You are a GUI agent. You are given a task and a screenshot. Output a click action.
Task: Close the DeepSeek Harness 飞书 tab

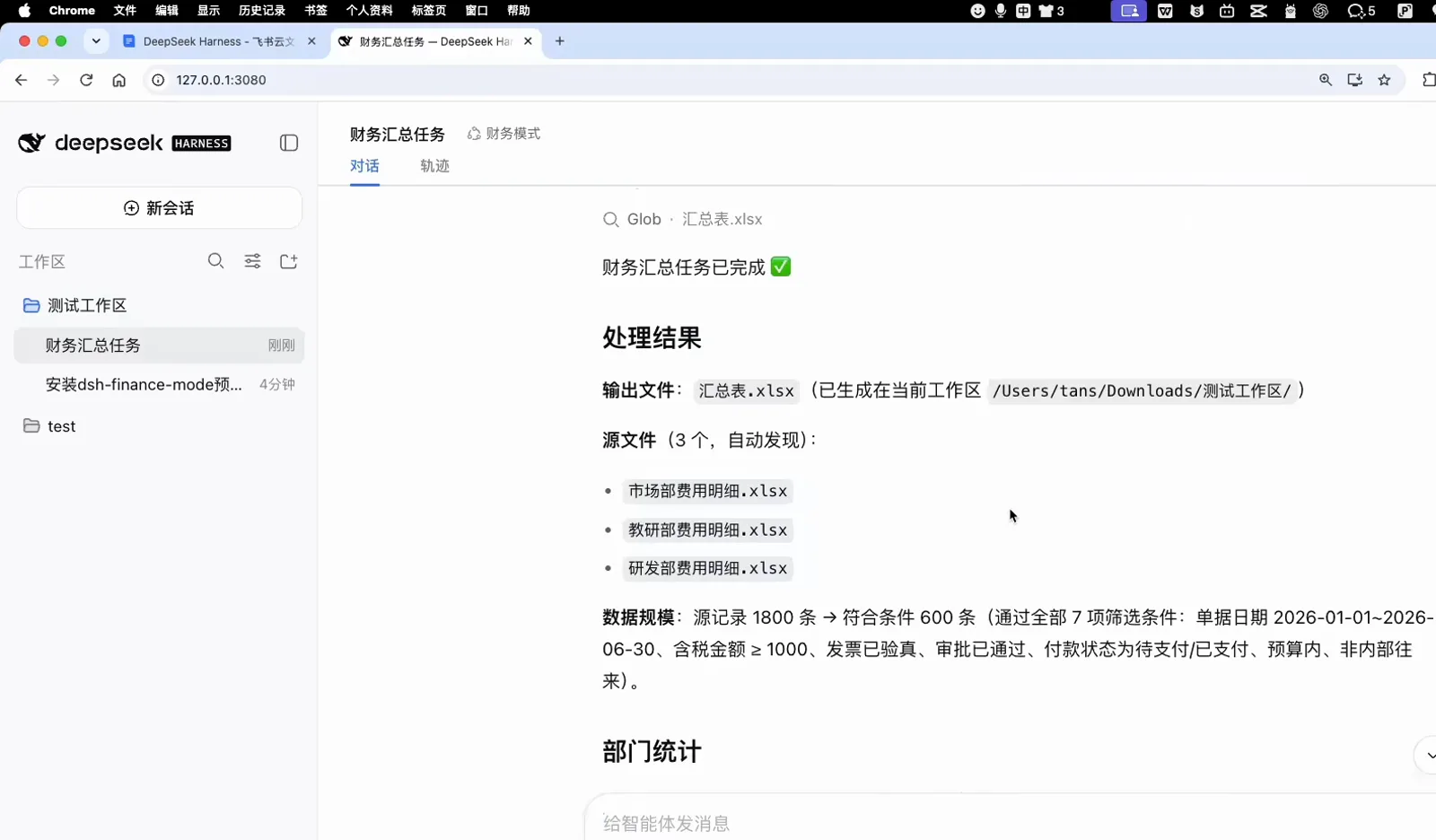311,41
